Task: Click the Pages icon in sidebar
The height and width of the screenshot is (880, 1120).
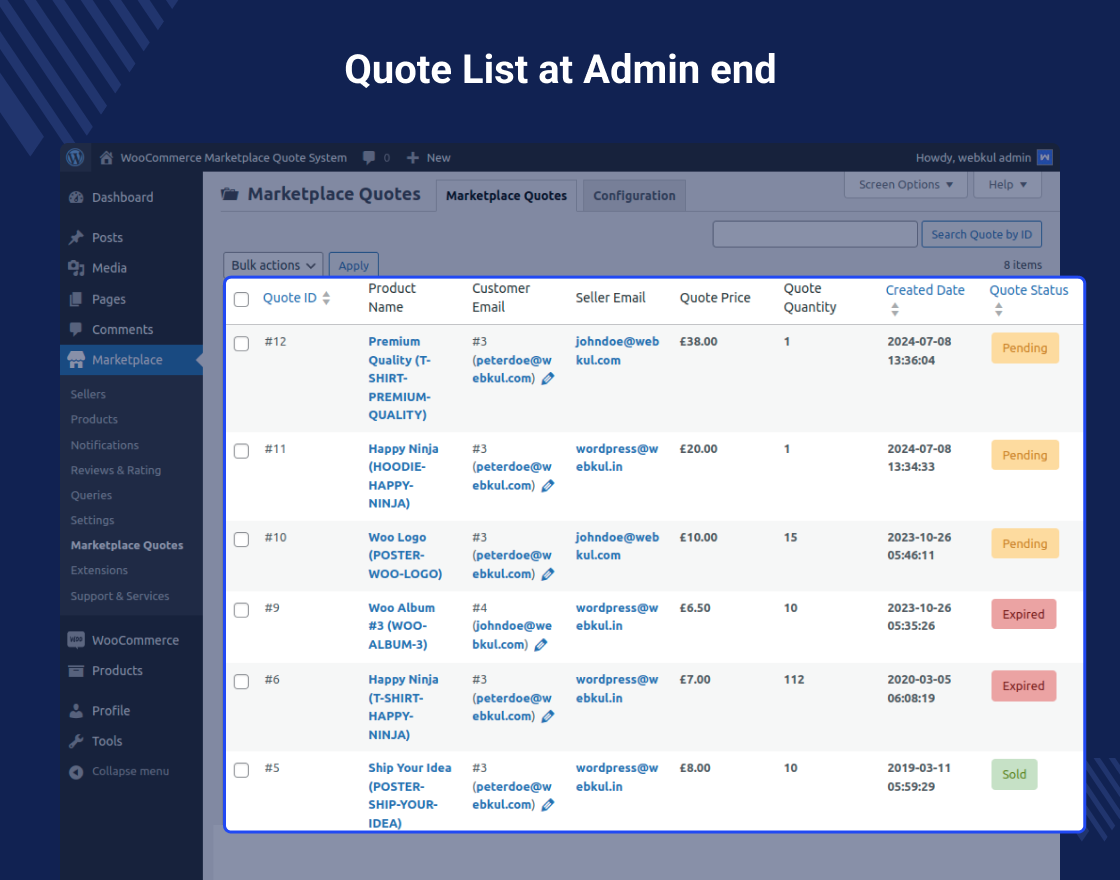Action: pyautogui.click(x=76, y=299)
